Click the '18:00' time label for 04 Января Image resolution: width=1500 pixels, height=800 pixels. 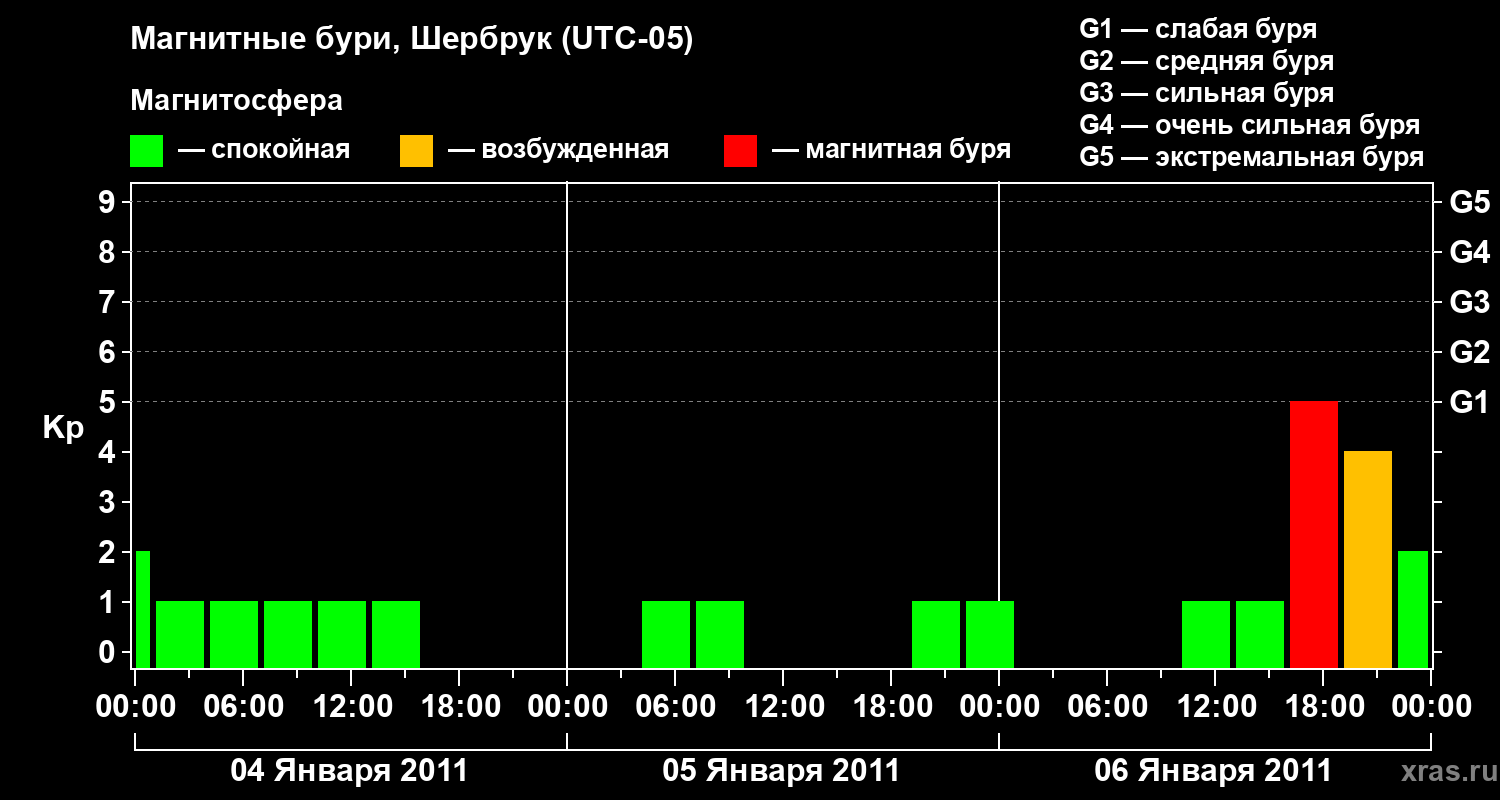click(459, 706)
